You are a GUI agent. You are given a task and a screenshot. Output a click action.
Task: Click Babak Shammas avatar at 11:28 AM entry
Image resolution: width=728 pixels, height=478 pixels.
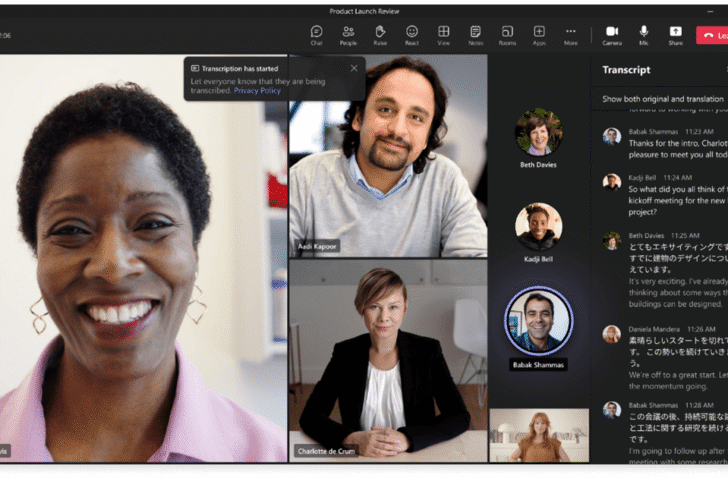612,410
